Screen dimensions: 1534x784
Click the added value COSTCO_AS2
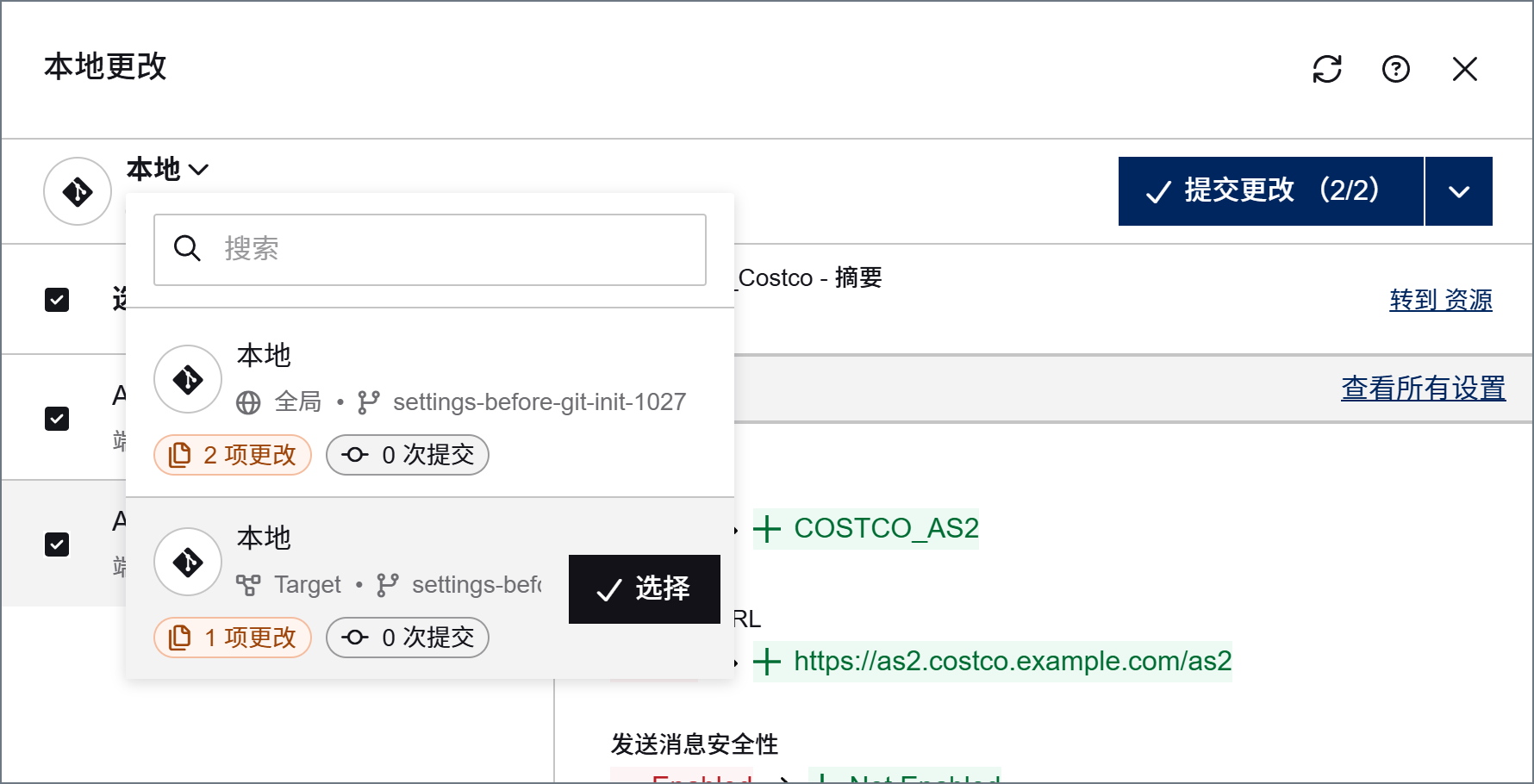pyautogui.click(x=866, y=528)
